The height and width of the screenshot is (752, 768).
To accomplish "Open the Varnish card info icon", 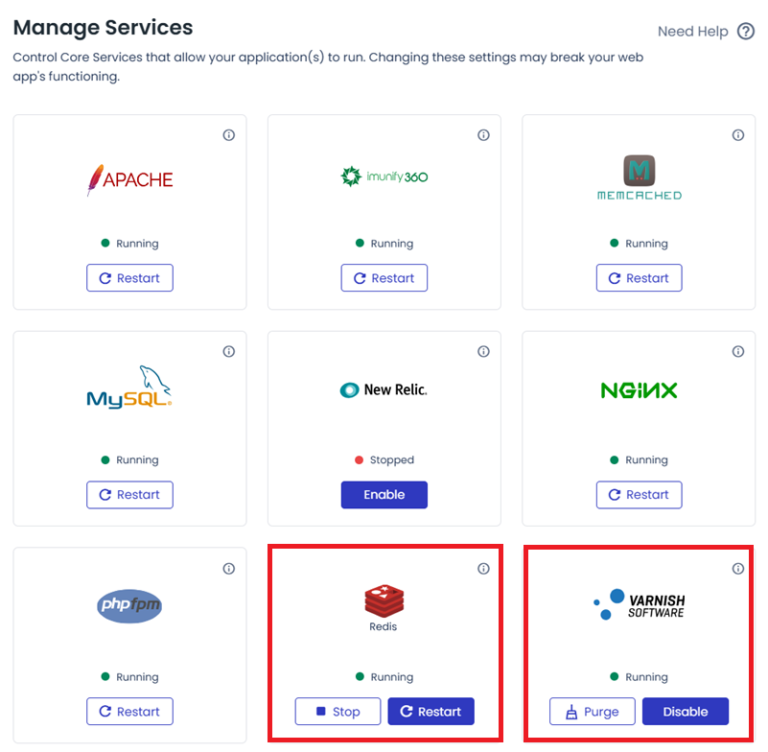I will [x=738, y=568].
